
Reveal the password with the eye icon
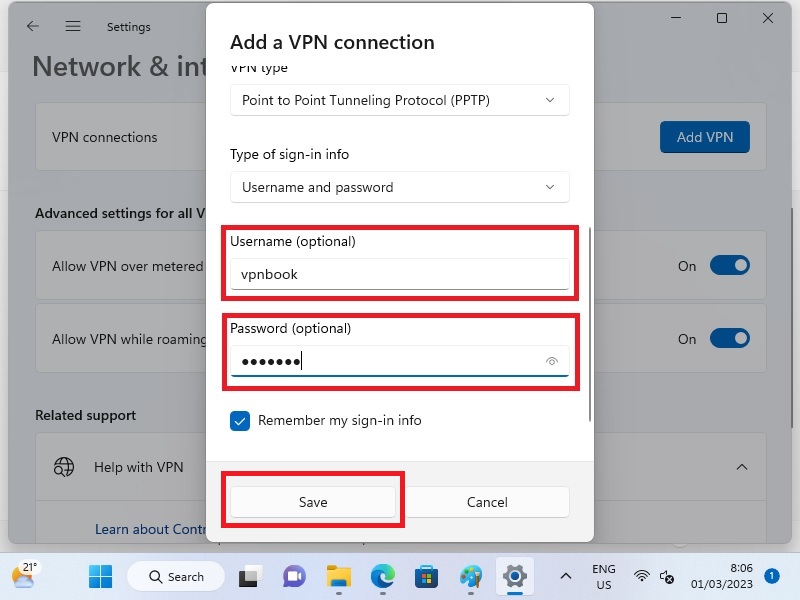click(x=552, y=361)
